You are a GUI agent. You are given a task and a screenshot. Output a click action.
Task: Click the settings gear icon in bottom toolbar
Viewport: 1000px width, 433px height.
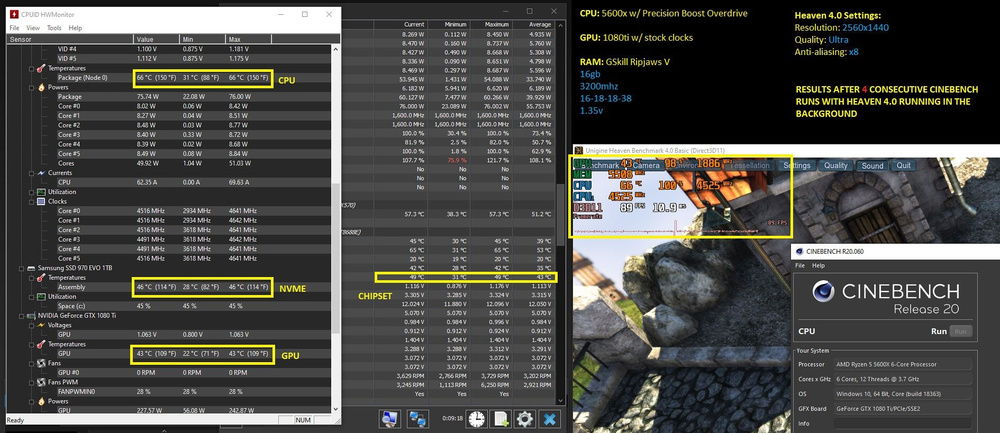524,419
